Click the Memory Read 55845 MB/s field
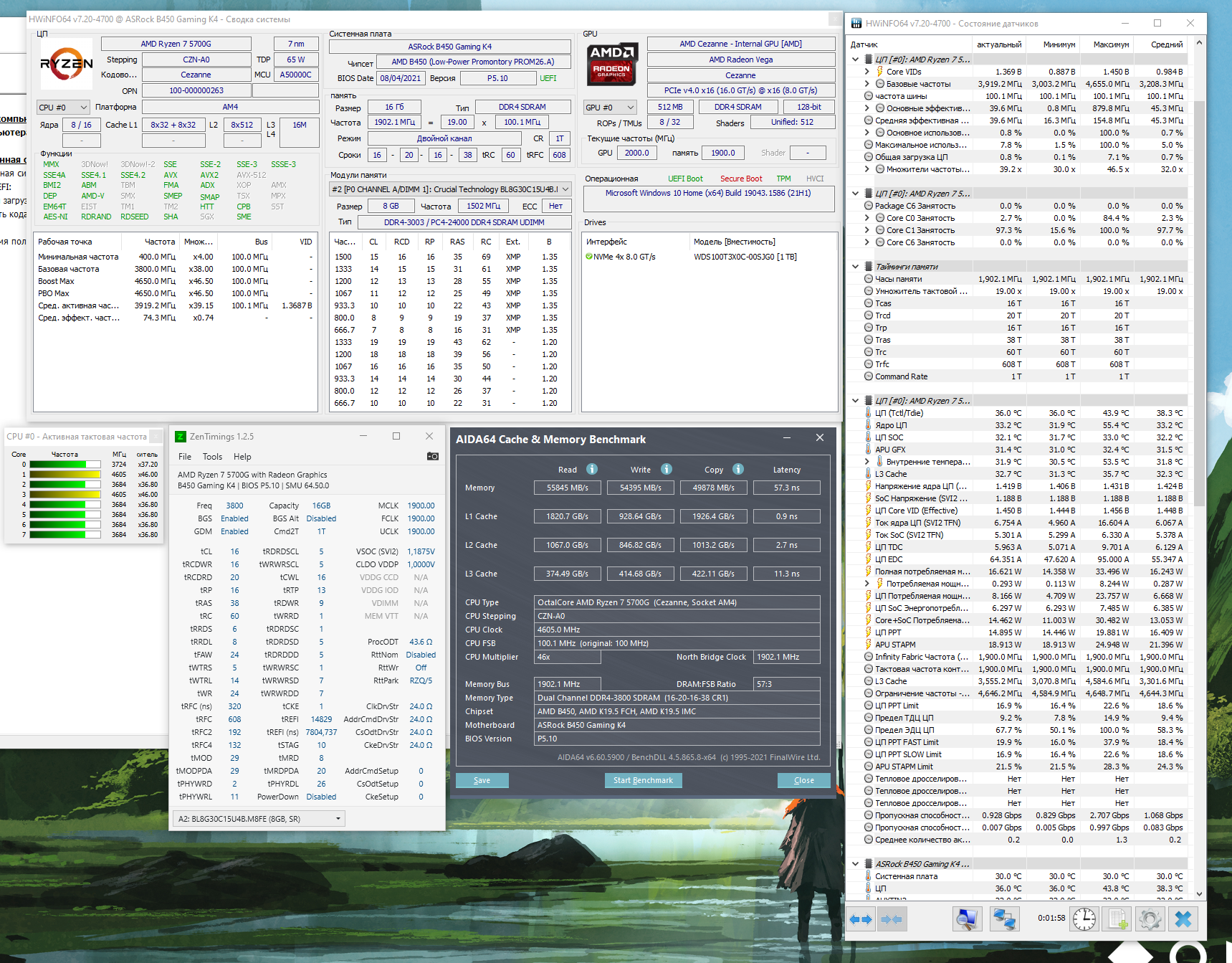The height and width of the screenshot is (963, 1232). point(568,488)
